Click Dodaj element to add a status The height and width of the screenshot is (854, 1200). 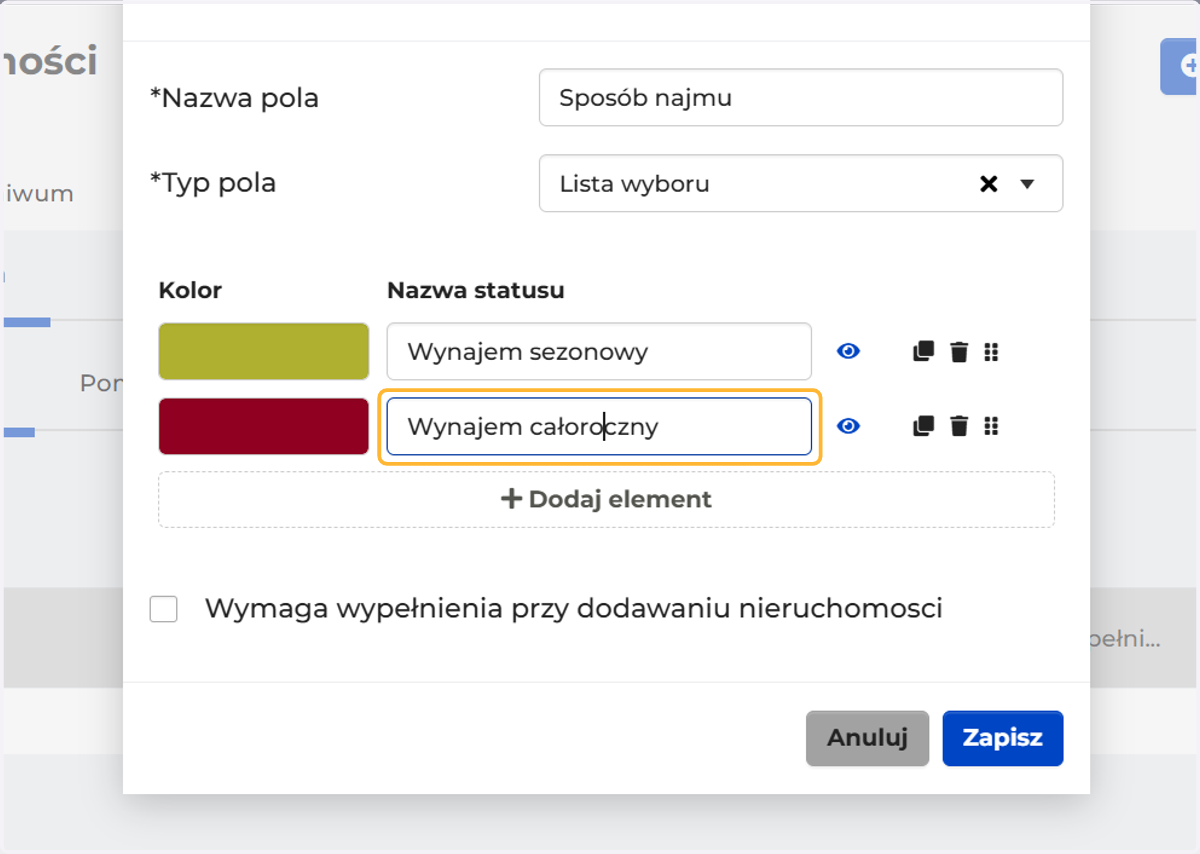coord(606,499)
